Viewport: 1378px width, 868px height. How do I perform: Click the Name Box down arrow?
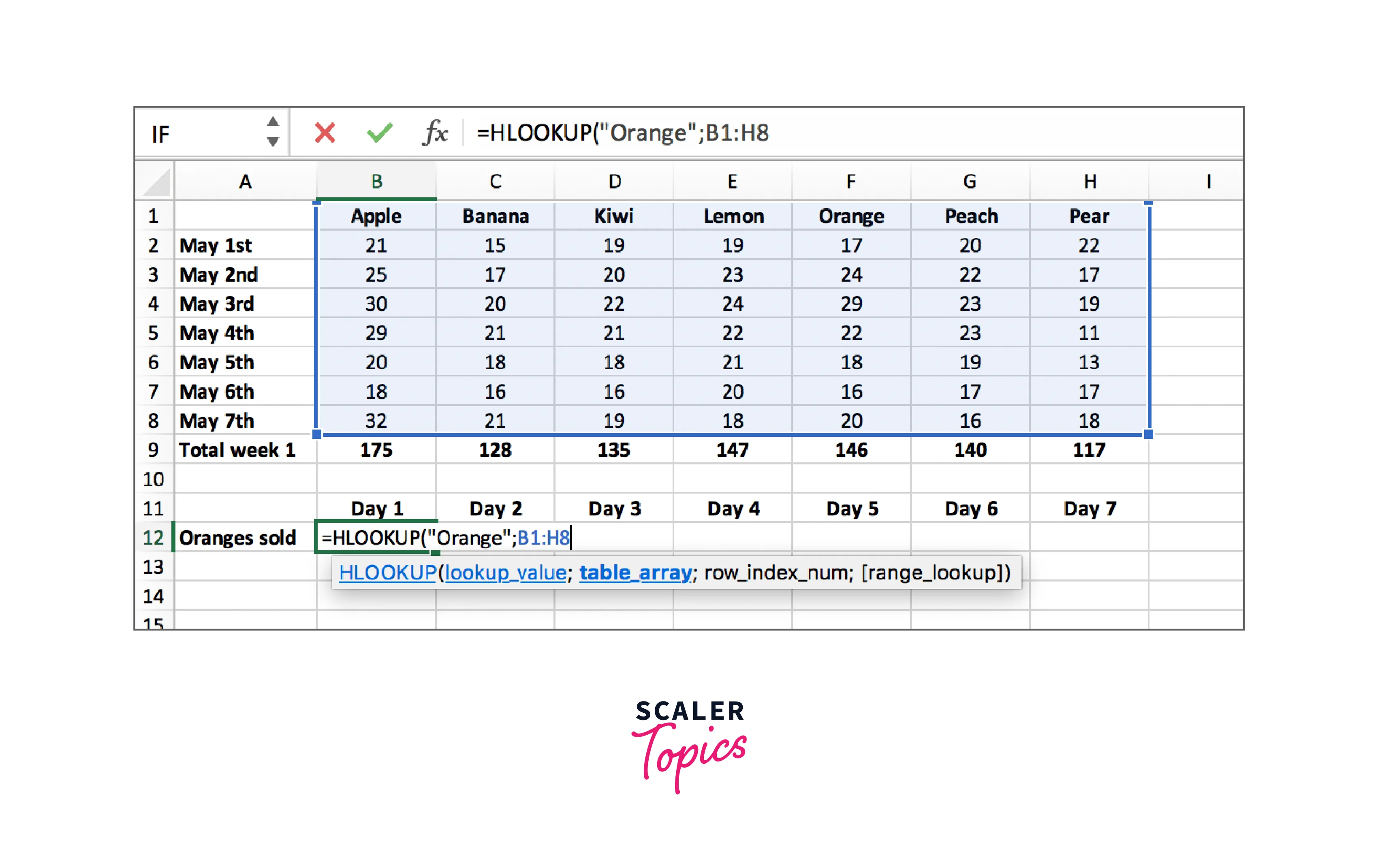click(273, 143)
